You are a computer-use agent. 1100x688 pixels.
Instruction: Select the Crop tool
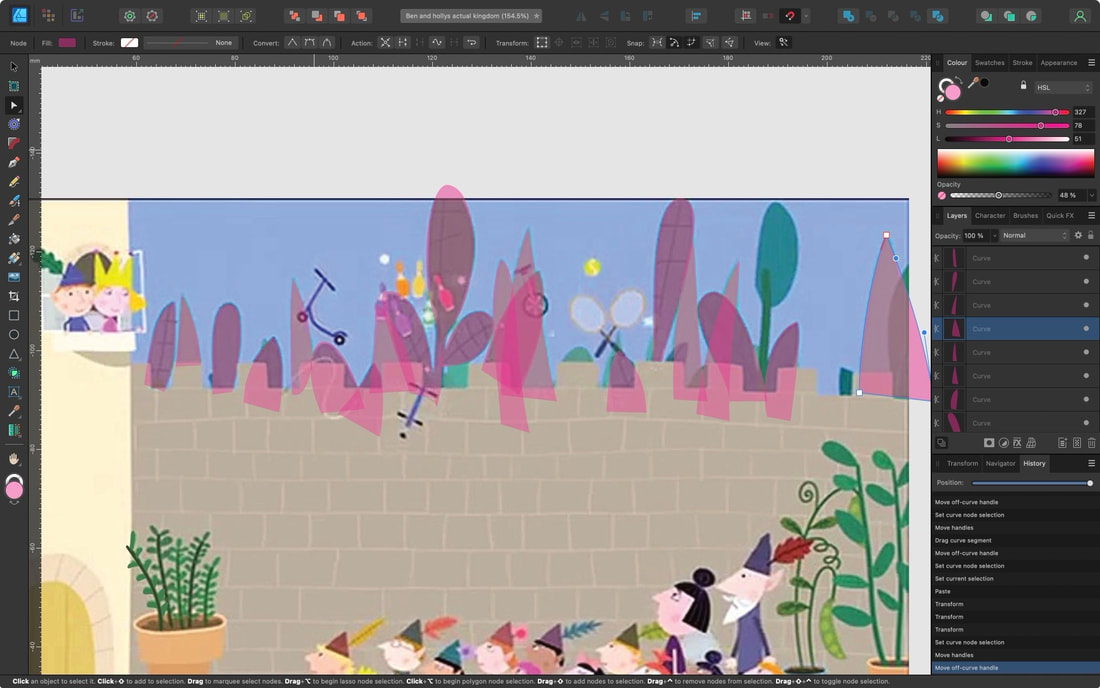(13, 296)
